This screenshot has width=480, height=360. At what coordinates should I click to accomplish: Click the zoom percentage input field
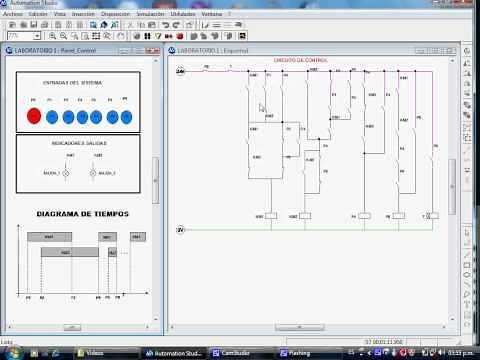pos(21,36)
